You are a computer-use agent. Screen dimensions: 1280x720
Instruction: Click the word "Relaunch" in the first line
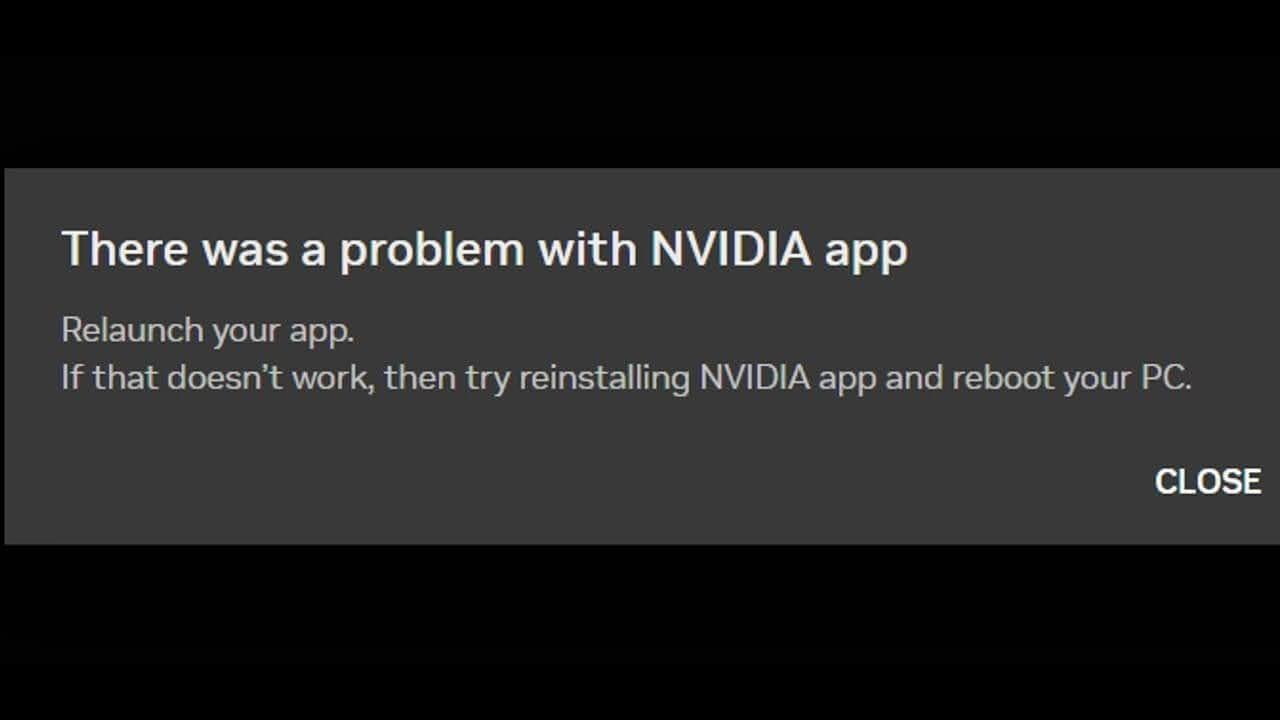[x=132, y=330]
